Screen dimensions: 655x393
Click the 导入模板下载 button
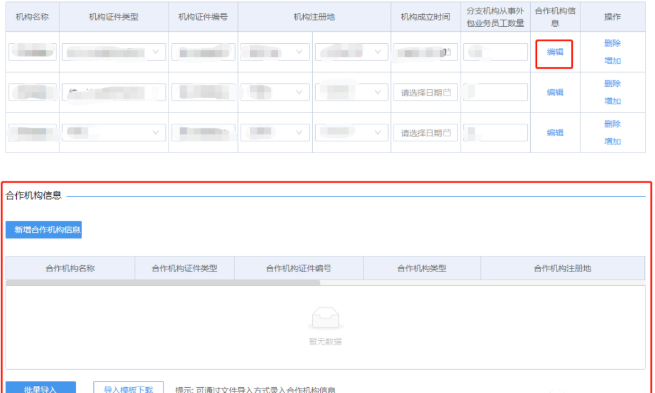tap(128, 387)
